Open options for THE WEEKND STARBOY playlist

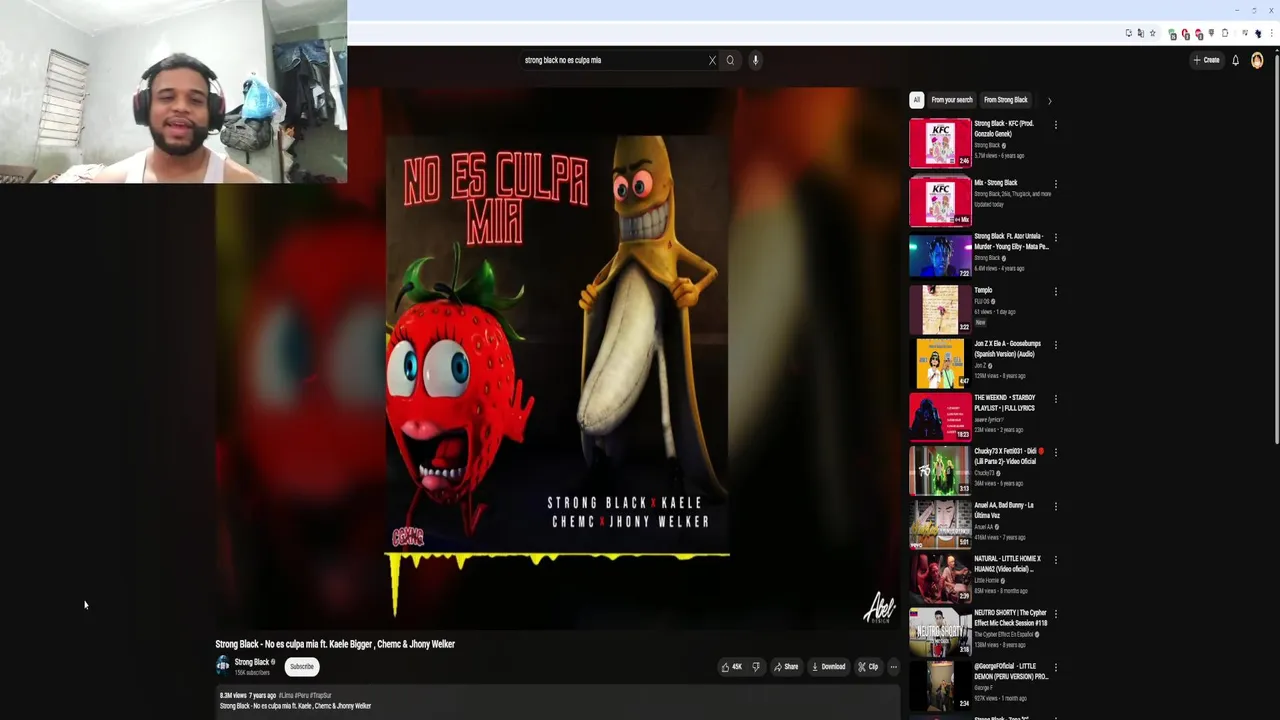point(1055,399)
